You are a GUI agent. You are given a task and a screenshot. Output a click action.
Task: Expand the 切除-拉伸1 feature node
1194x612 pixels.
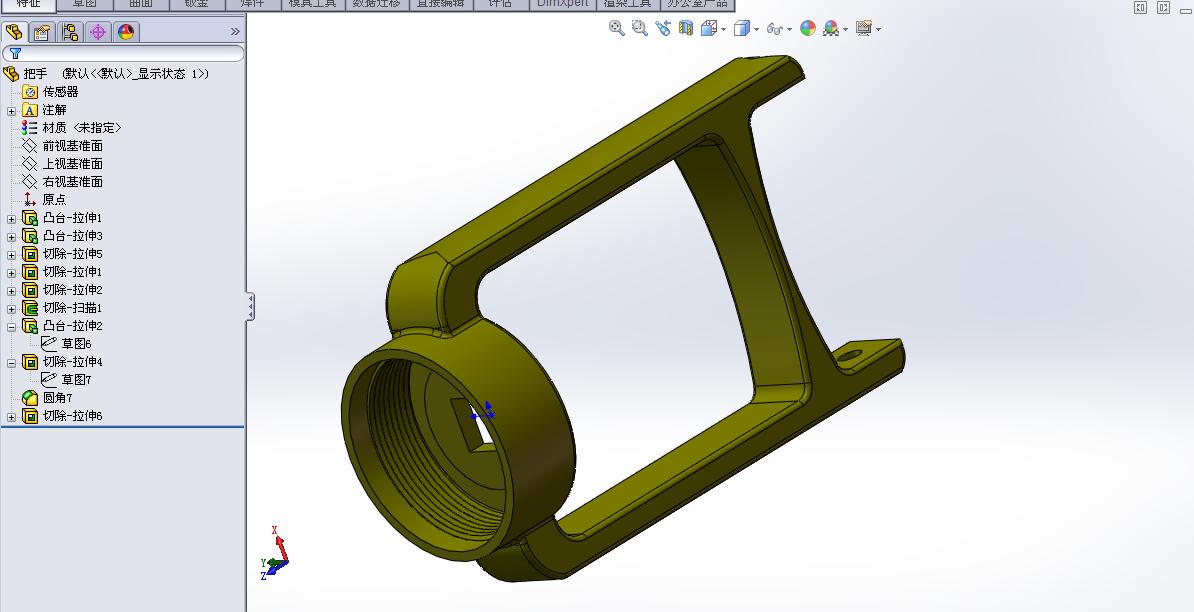pyautogui.click(x=11, y=273)
